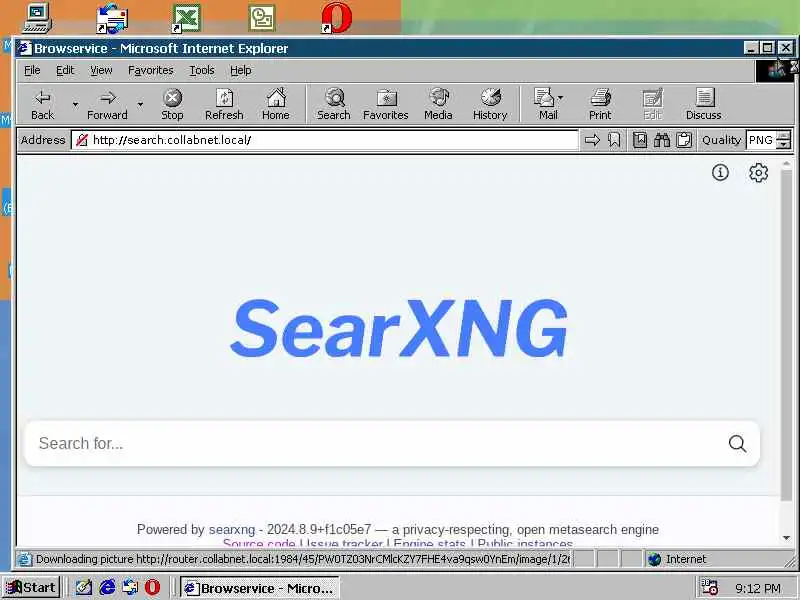Open the desktop clock-and-picture shortcut right of Excel
Image resolution: width=800 pixels, height=600 pixels.
pos(262,18)
